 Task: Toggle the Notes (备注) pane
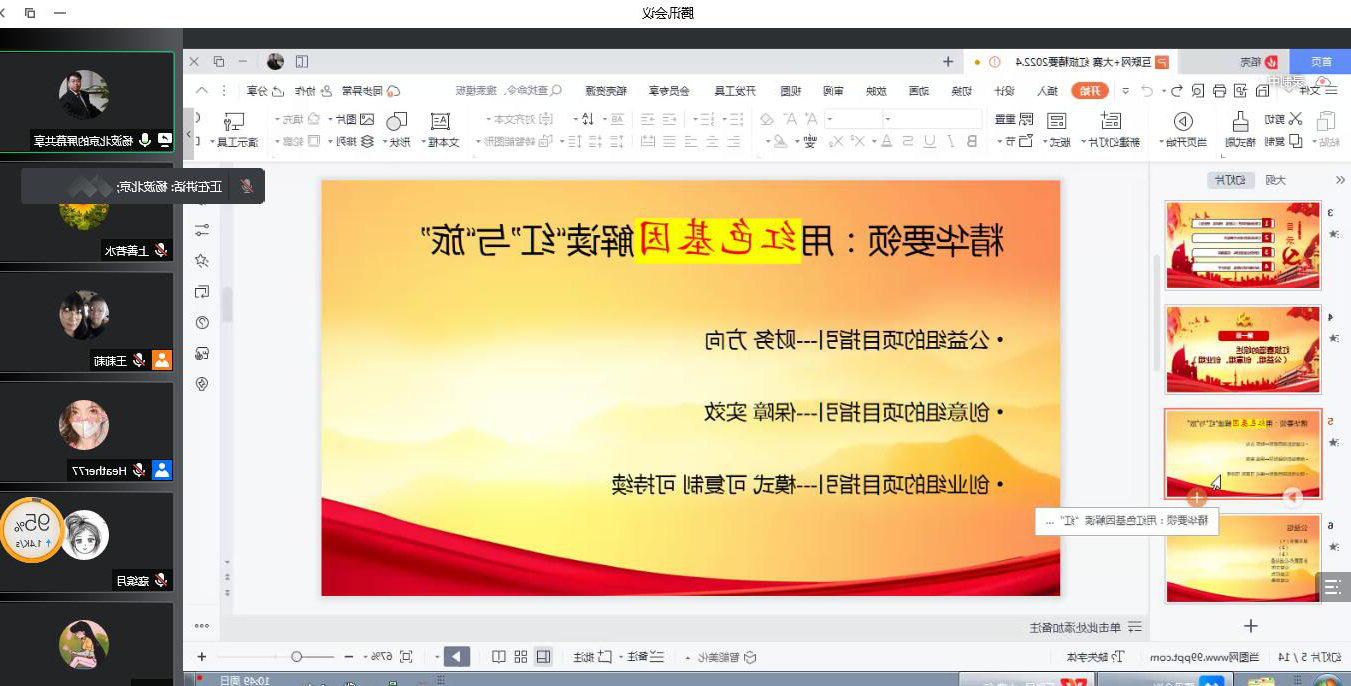tap(644, 657)
